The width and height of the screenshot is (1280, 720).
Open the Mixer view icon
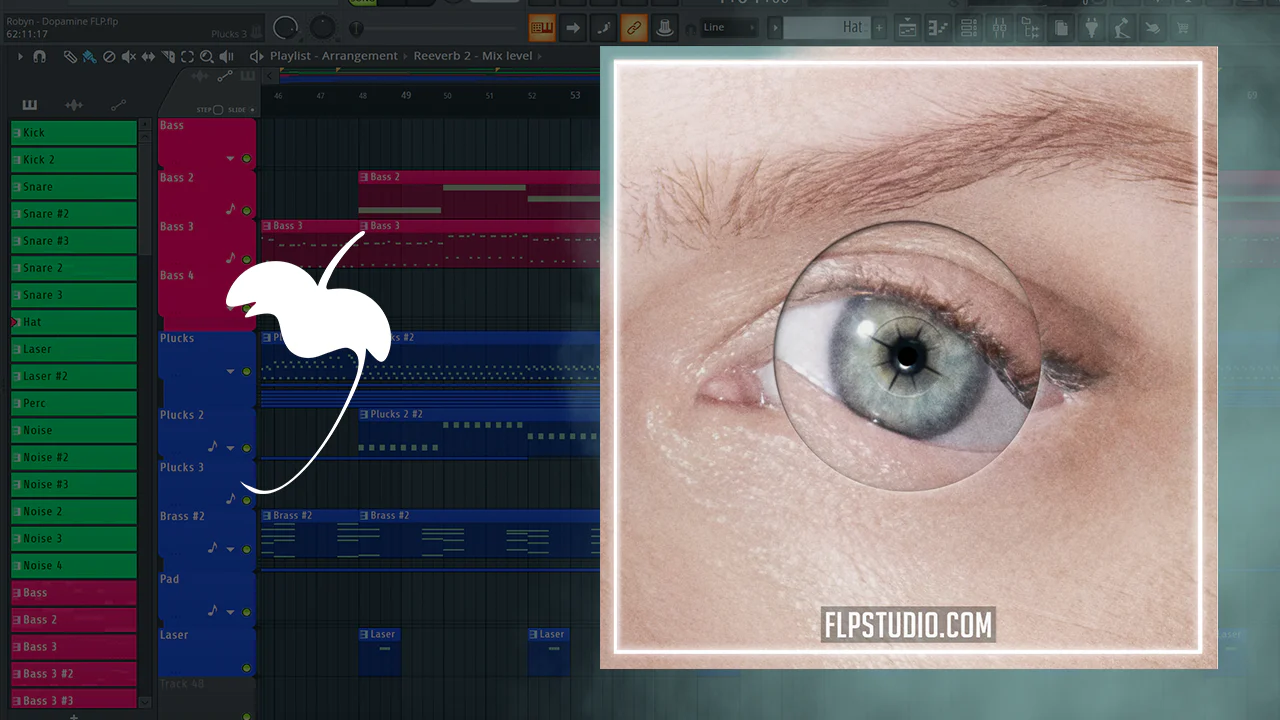click(x=1000, y=28)
